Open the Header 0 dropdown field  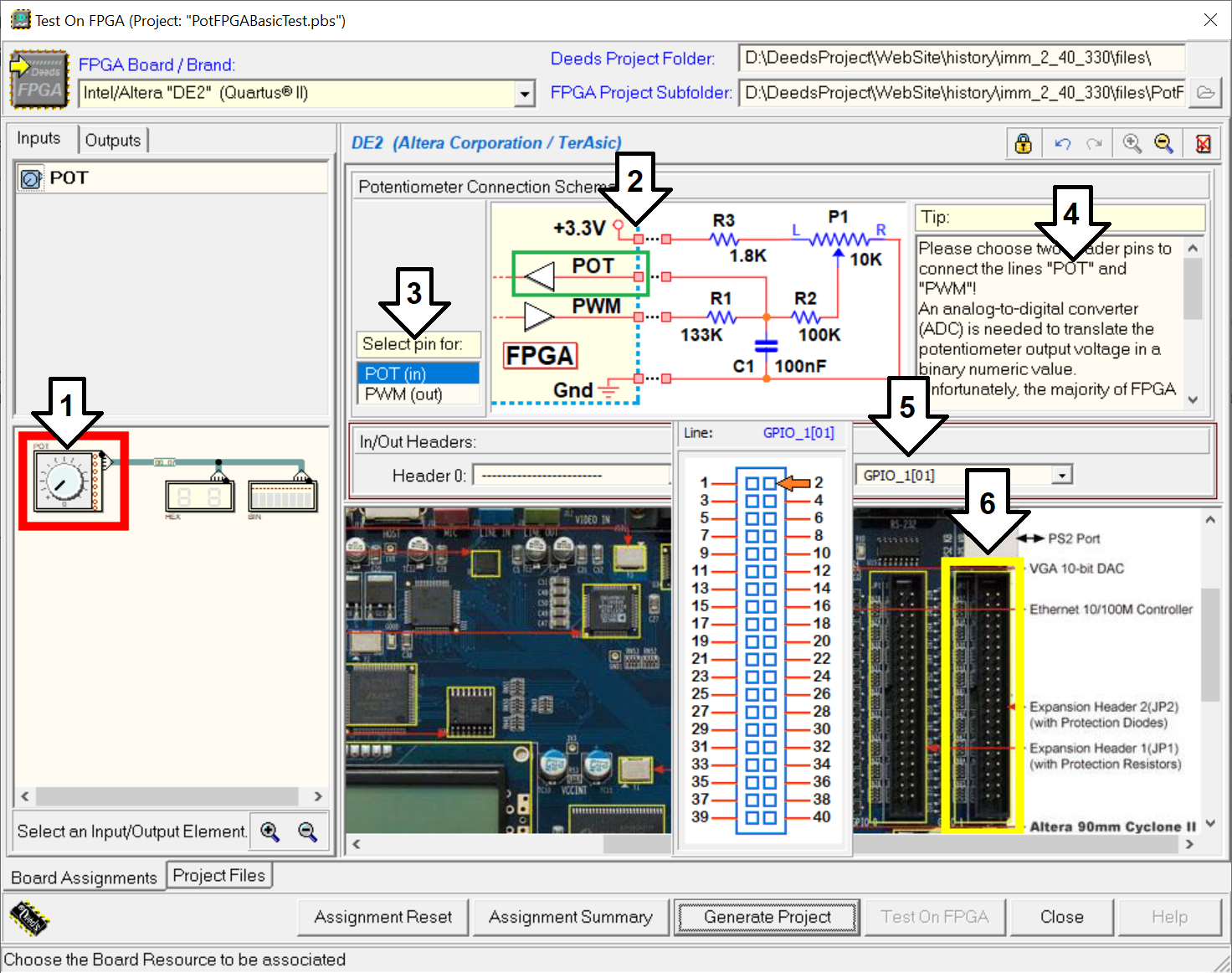click(572, 476)
